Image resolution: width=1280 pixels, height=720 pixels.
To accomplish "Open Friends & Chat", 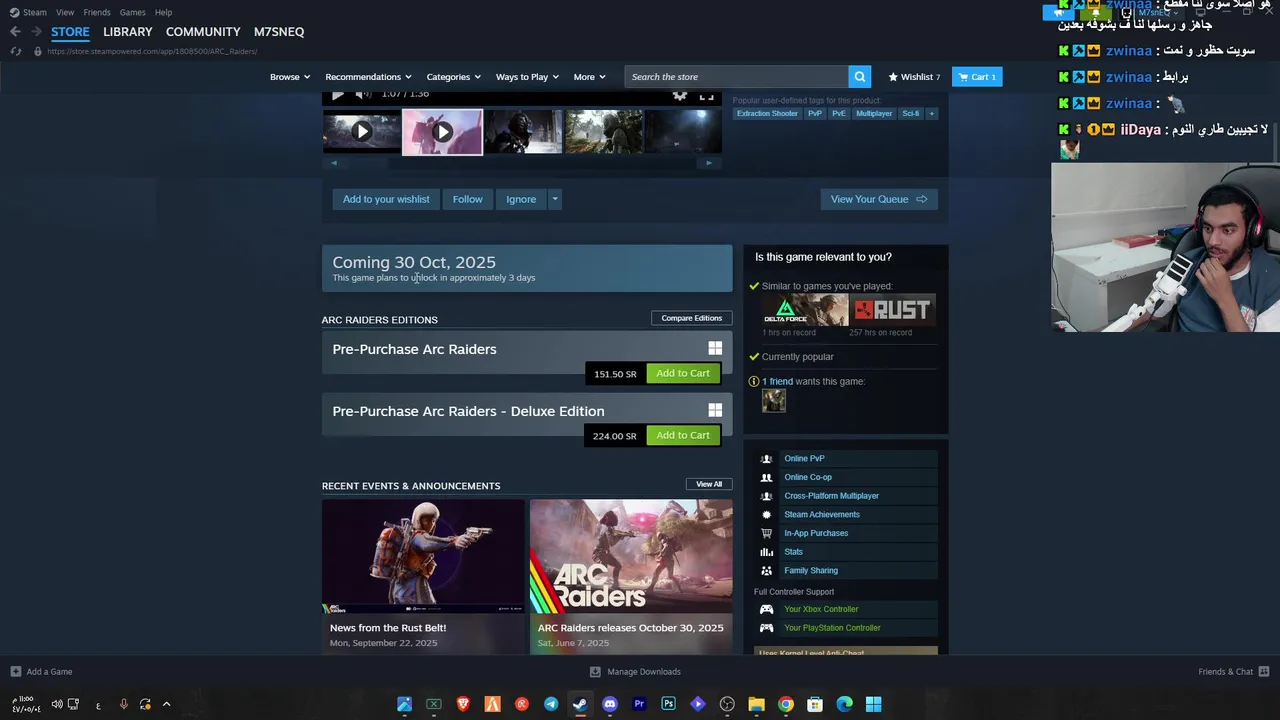I will (1233, 672).
